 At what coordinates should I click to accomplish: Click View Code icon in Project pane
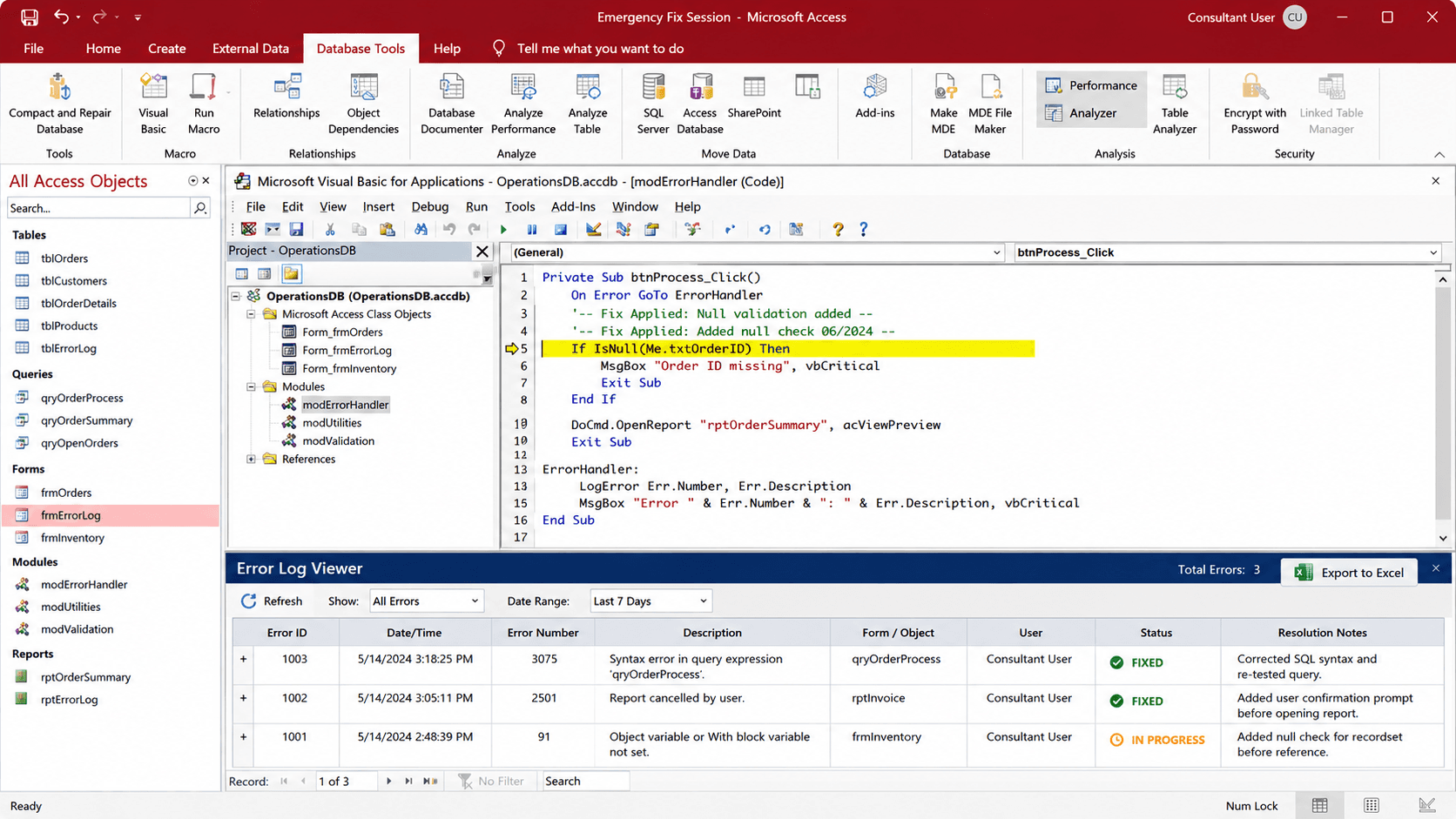[x=242, y=274]
